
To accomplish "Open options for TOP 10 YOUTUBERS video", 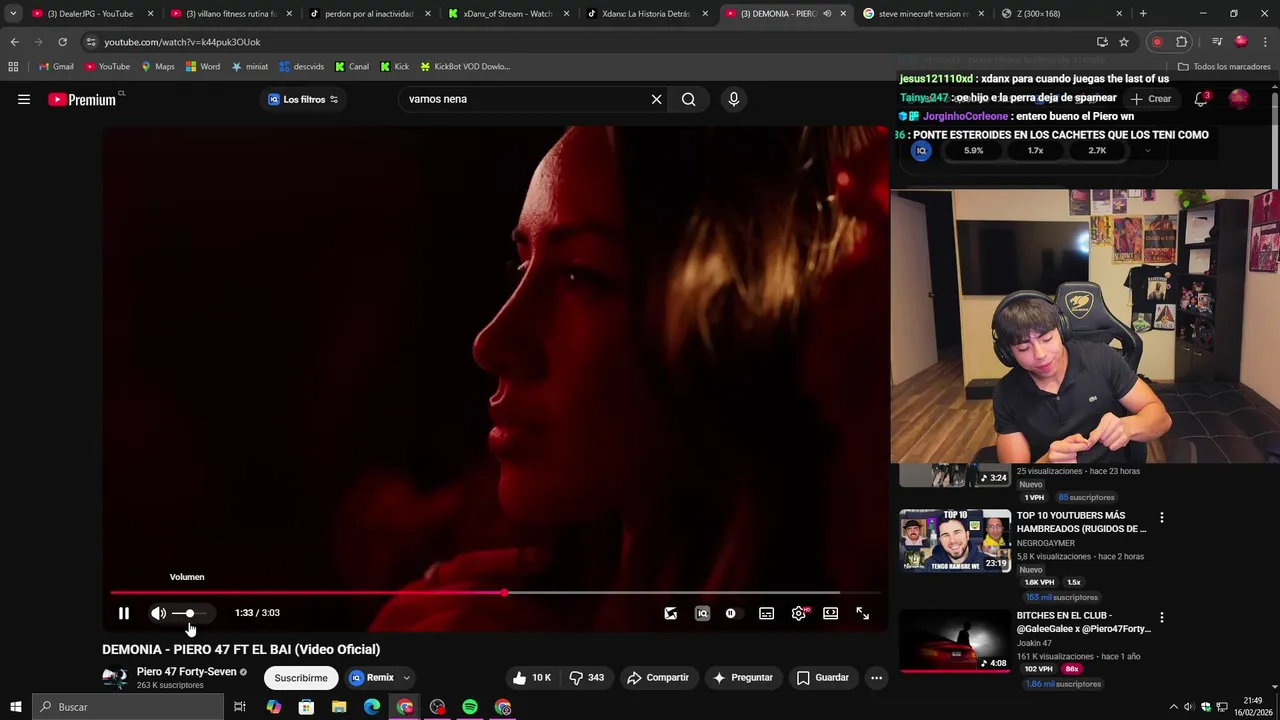I will tap(1161, 518).
